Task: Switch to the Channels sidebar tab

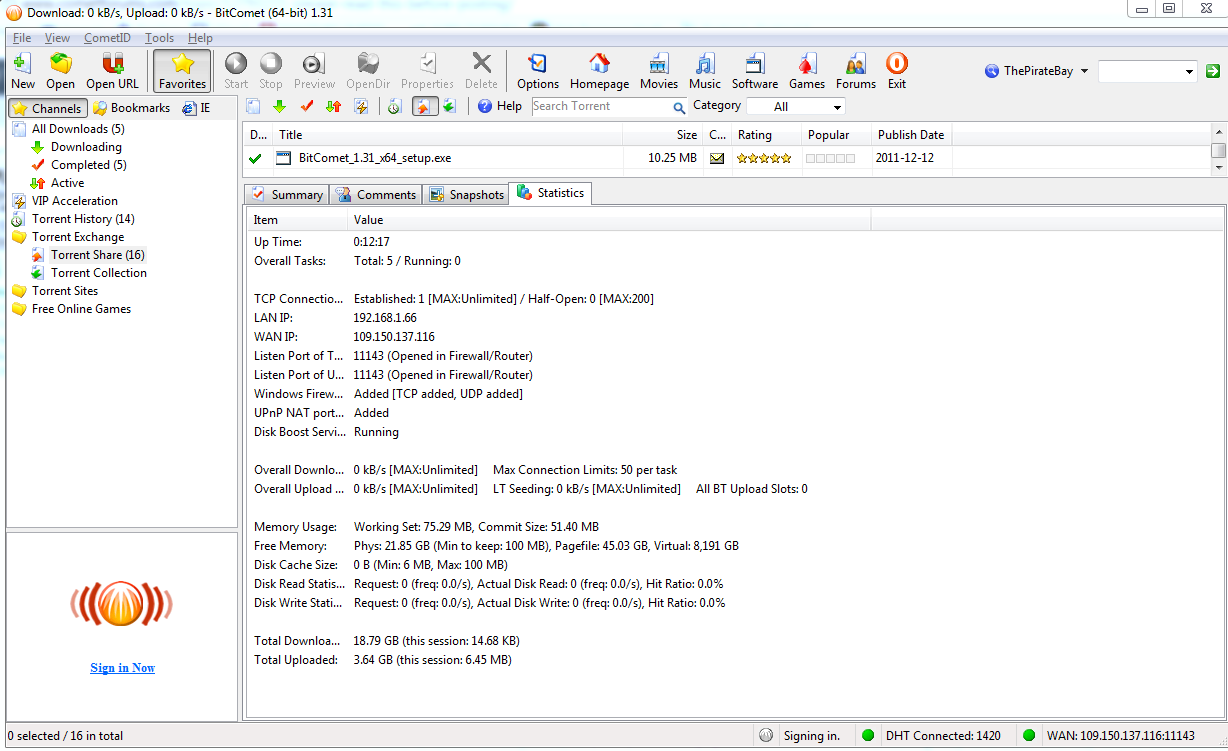Action: click(x=48, y=108)
